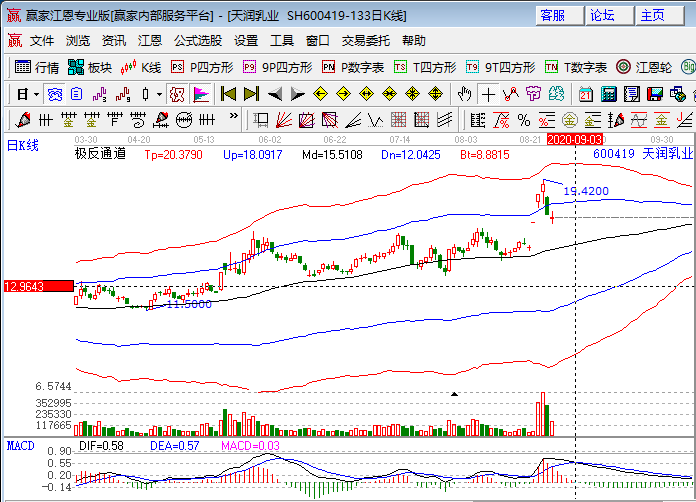This screenshot has height=502, width=696.
Task: Select the percent % tool
Action: tap(524, 120)
